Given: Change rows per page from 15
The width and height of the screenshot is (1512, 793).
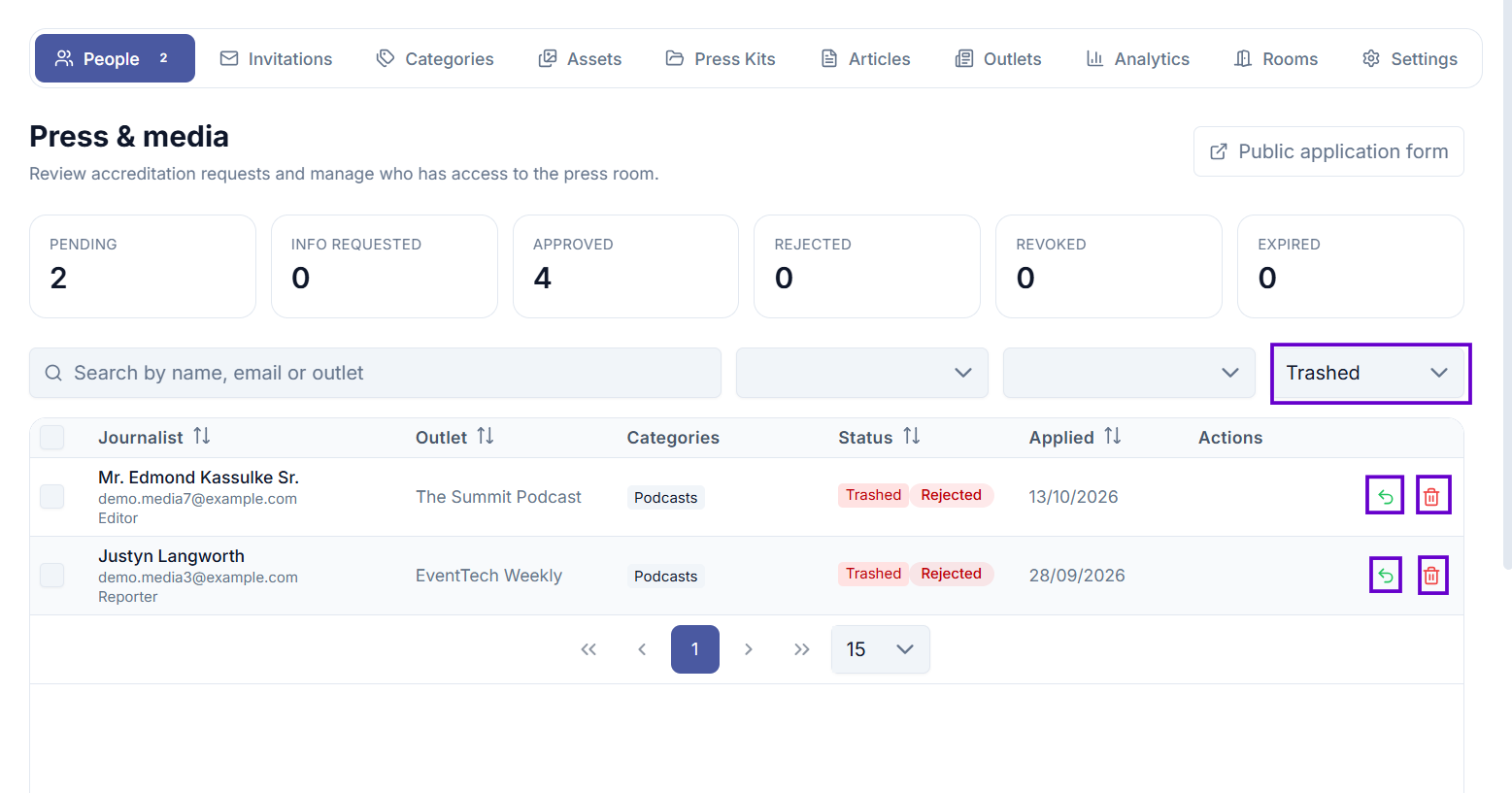Looking at the screenshot, I should tap(880, 649).
